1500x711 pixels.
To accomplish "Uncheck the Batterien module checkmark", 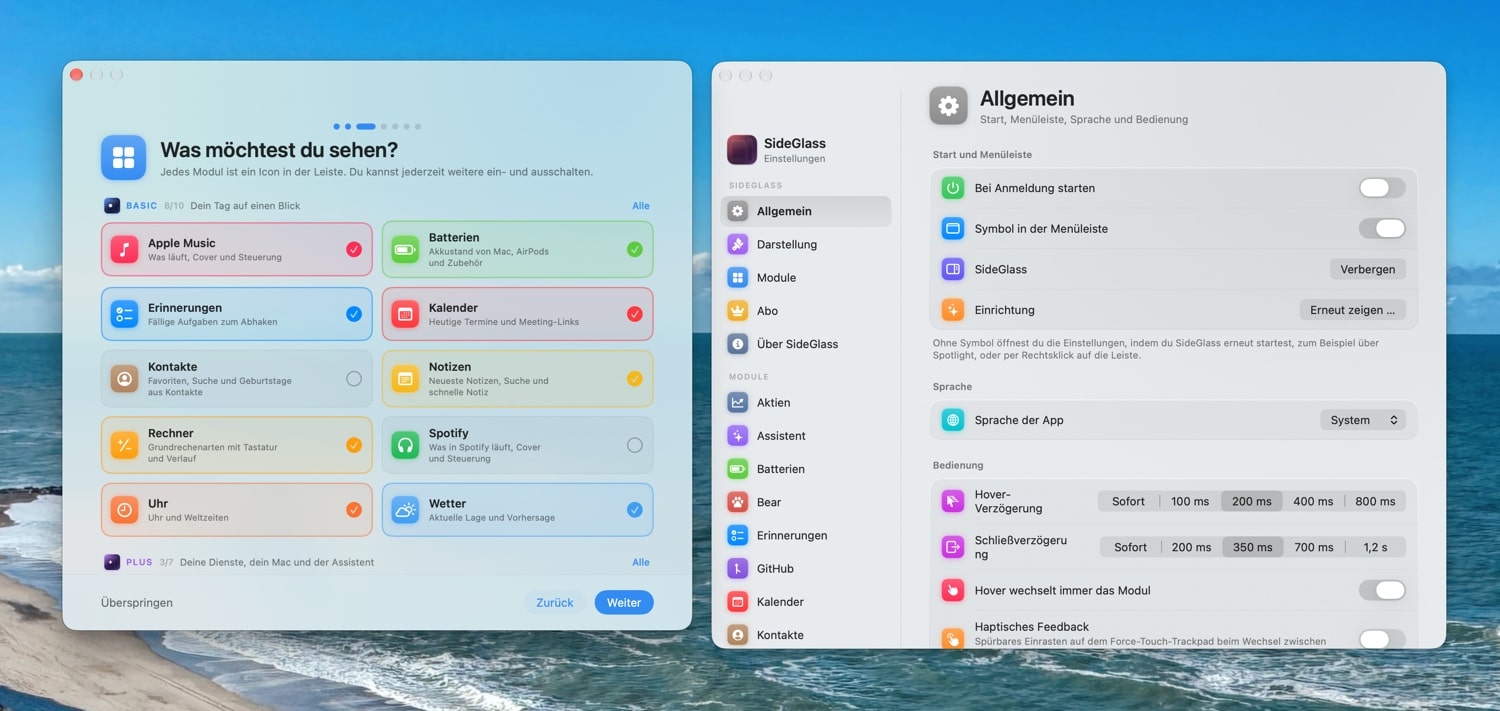I will (x=635, y=249).
